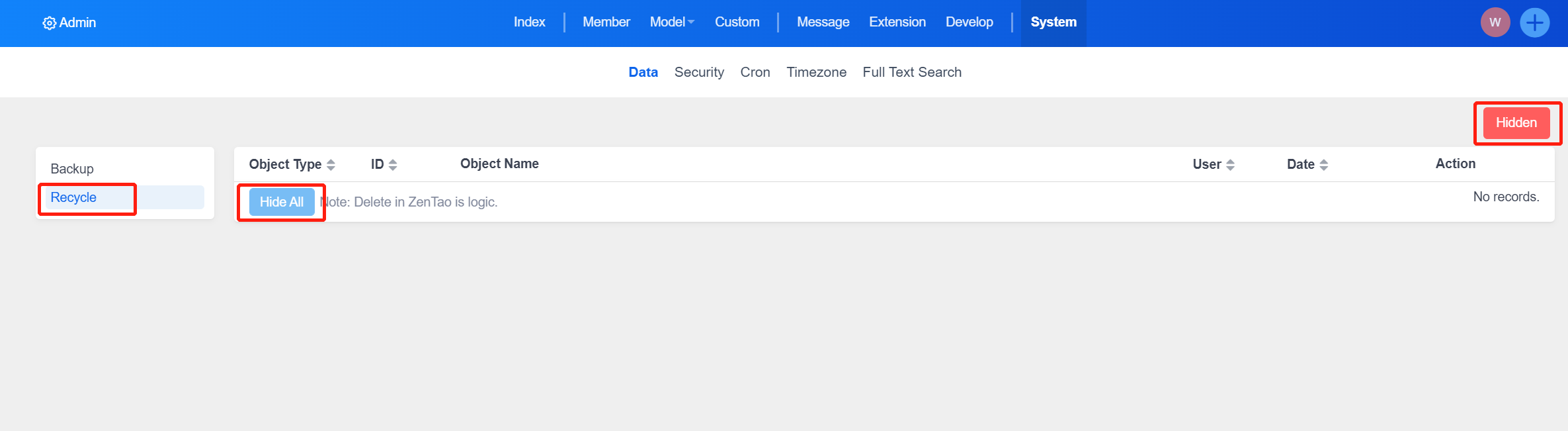Open the Custom menu item
Image resolution: width=1568 pixels, height=431 pixels.
coord(737,23)
